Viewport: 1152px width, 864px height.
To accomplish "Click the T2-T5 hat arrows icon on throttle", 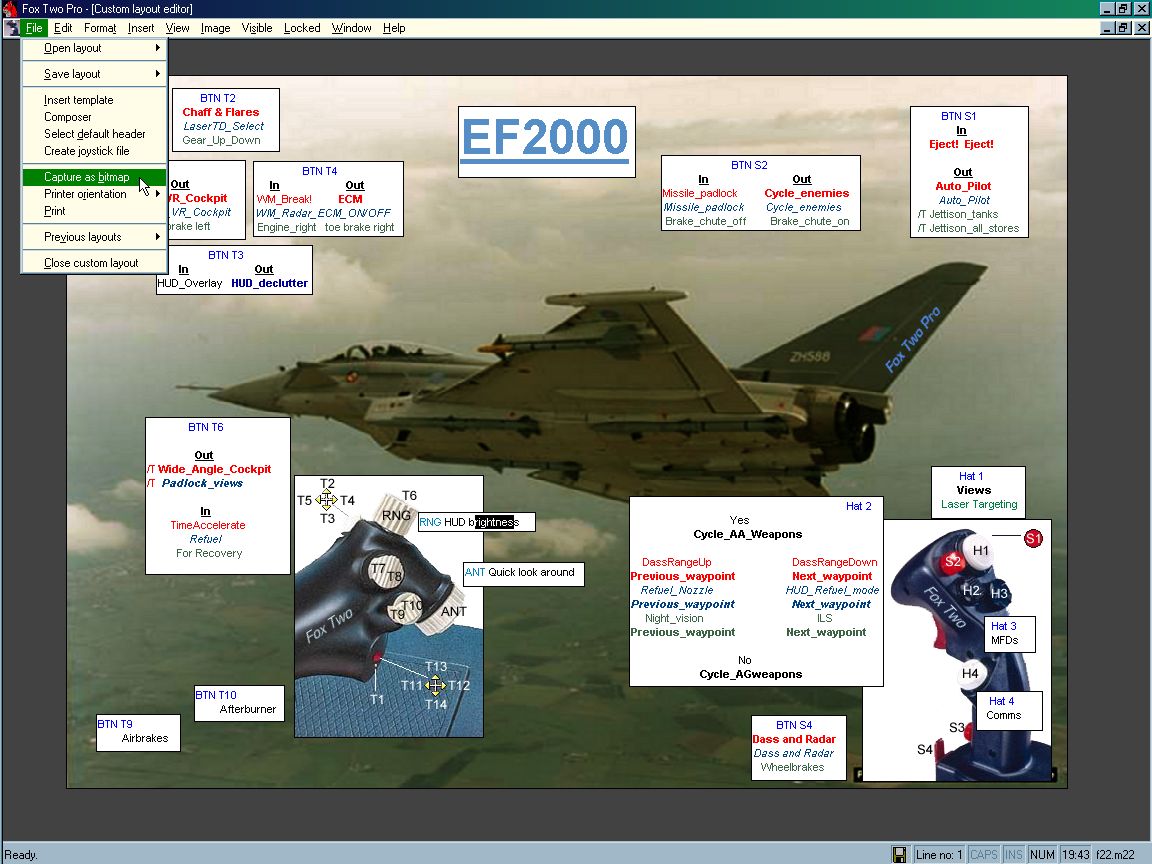I will [327, 500].
